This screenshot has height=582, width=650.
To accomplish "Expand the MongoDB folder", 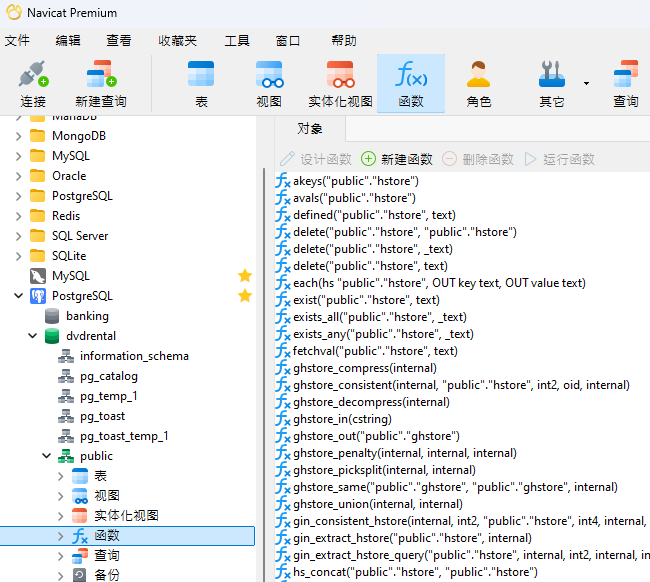I will pyautogui.click(x=18, y=136).
